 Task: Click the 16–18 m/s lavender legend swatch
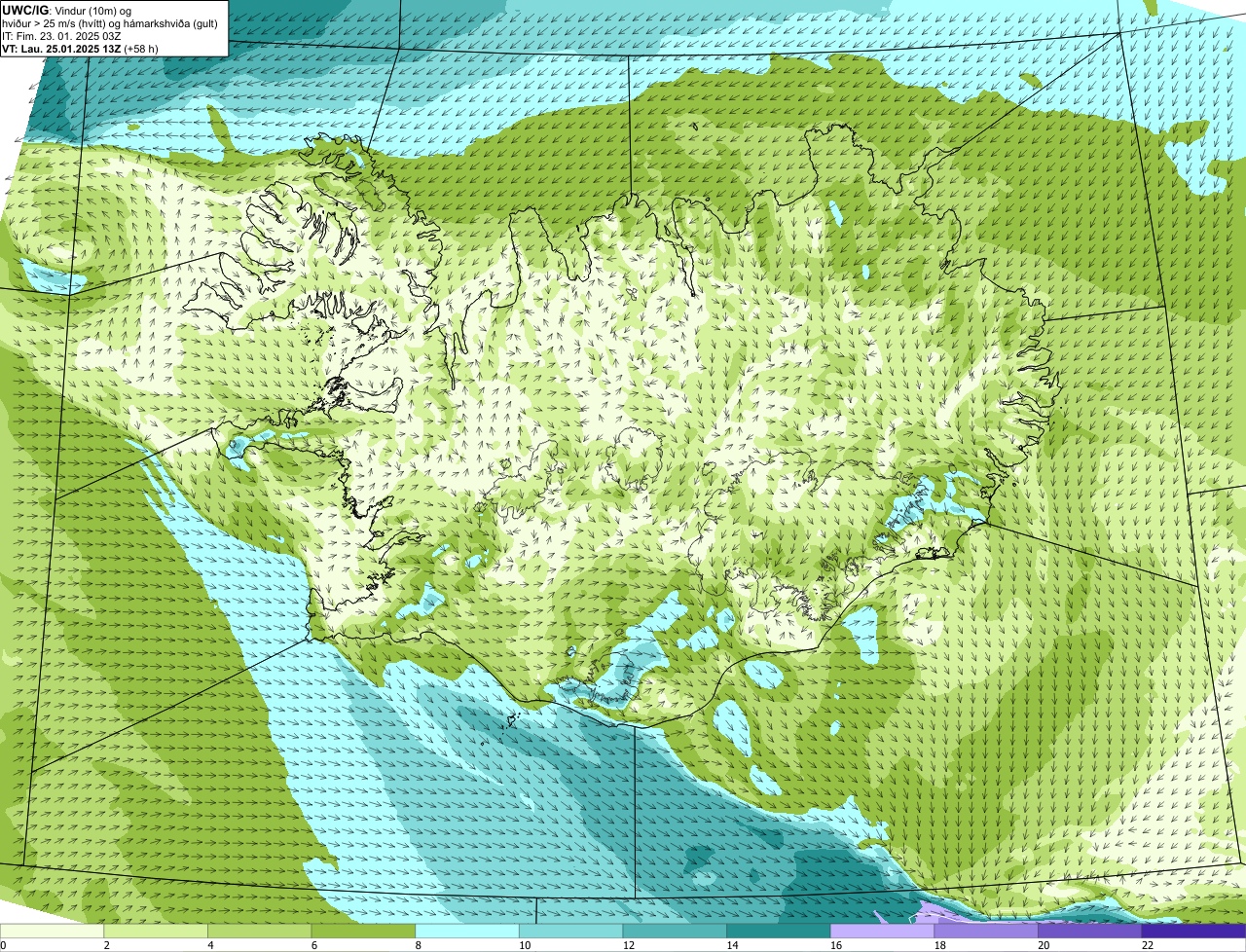tap(882, 931)
